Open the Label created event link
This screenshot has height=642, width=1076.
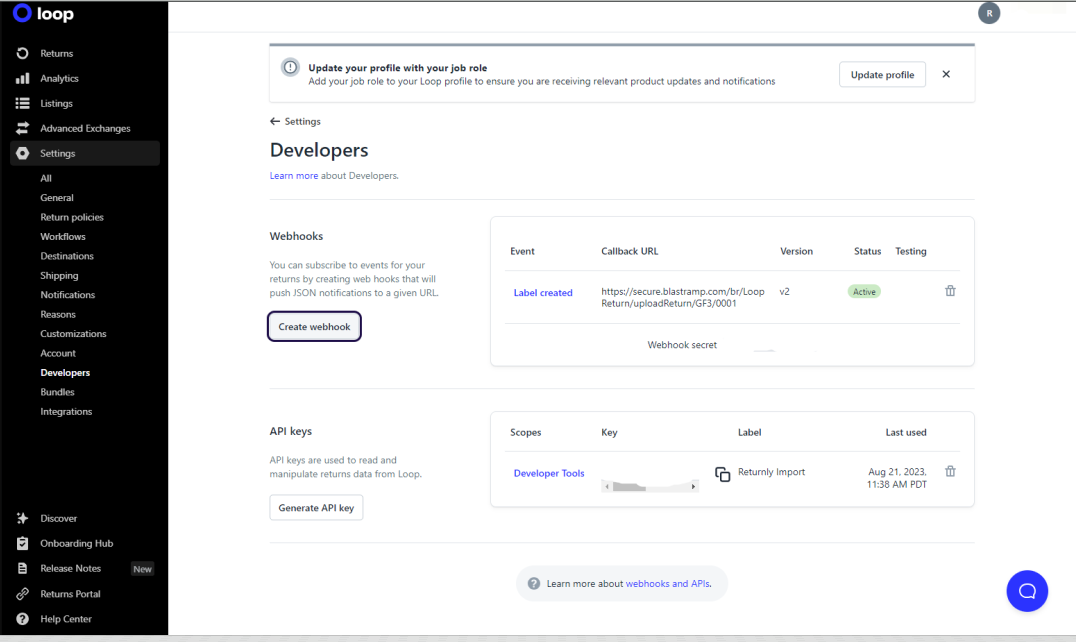(x=543, y=292)
